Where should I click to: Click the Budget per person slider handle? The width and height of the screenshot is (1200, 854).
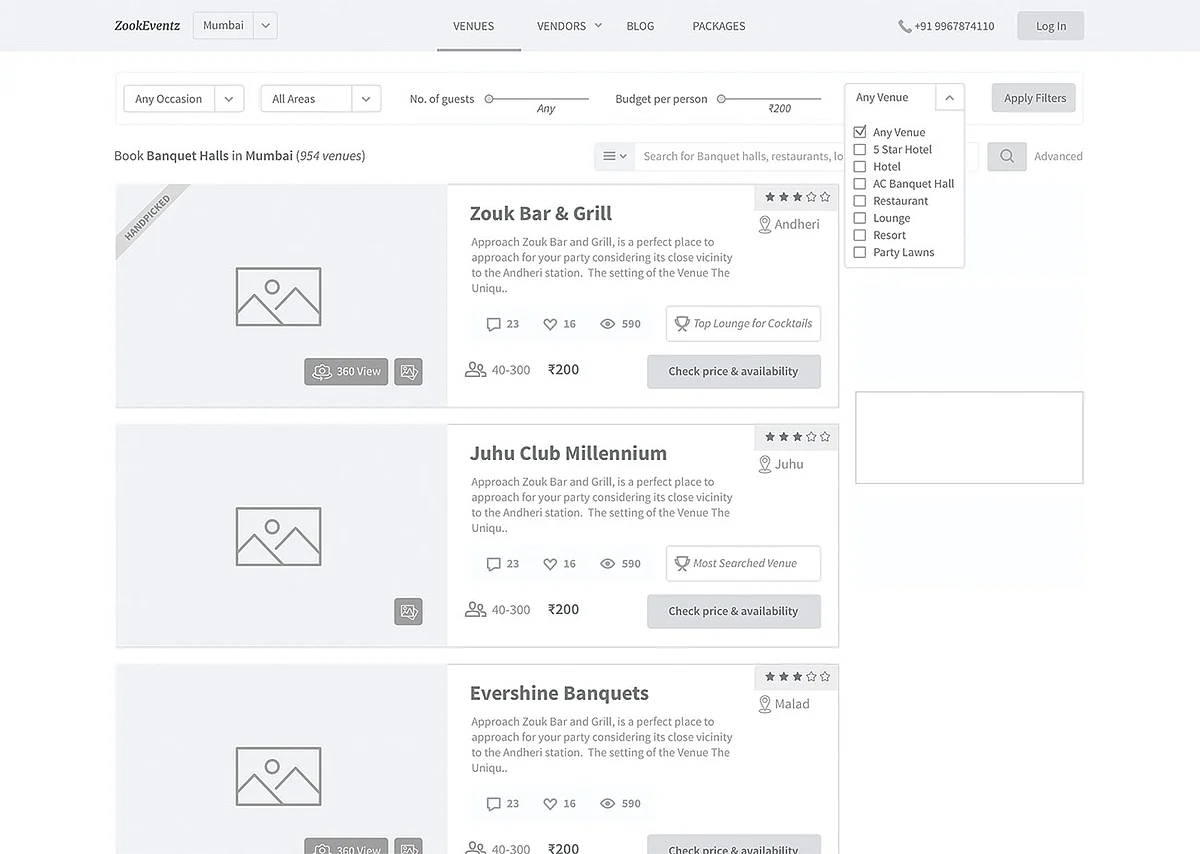(x=722, y=99)
